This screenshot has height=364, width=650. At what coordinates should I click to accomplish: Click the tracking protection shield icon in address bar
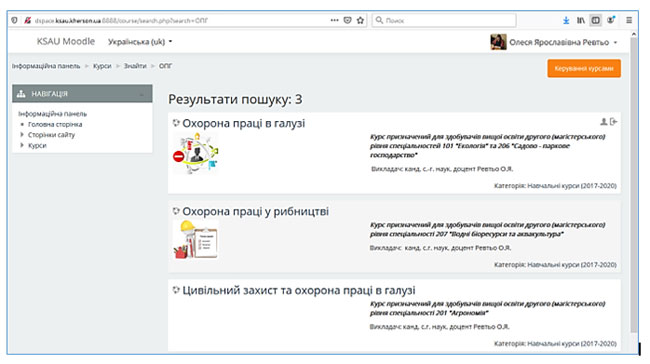point(15,20)
